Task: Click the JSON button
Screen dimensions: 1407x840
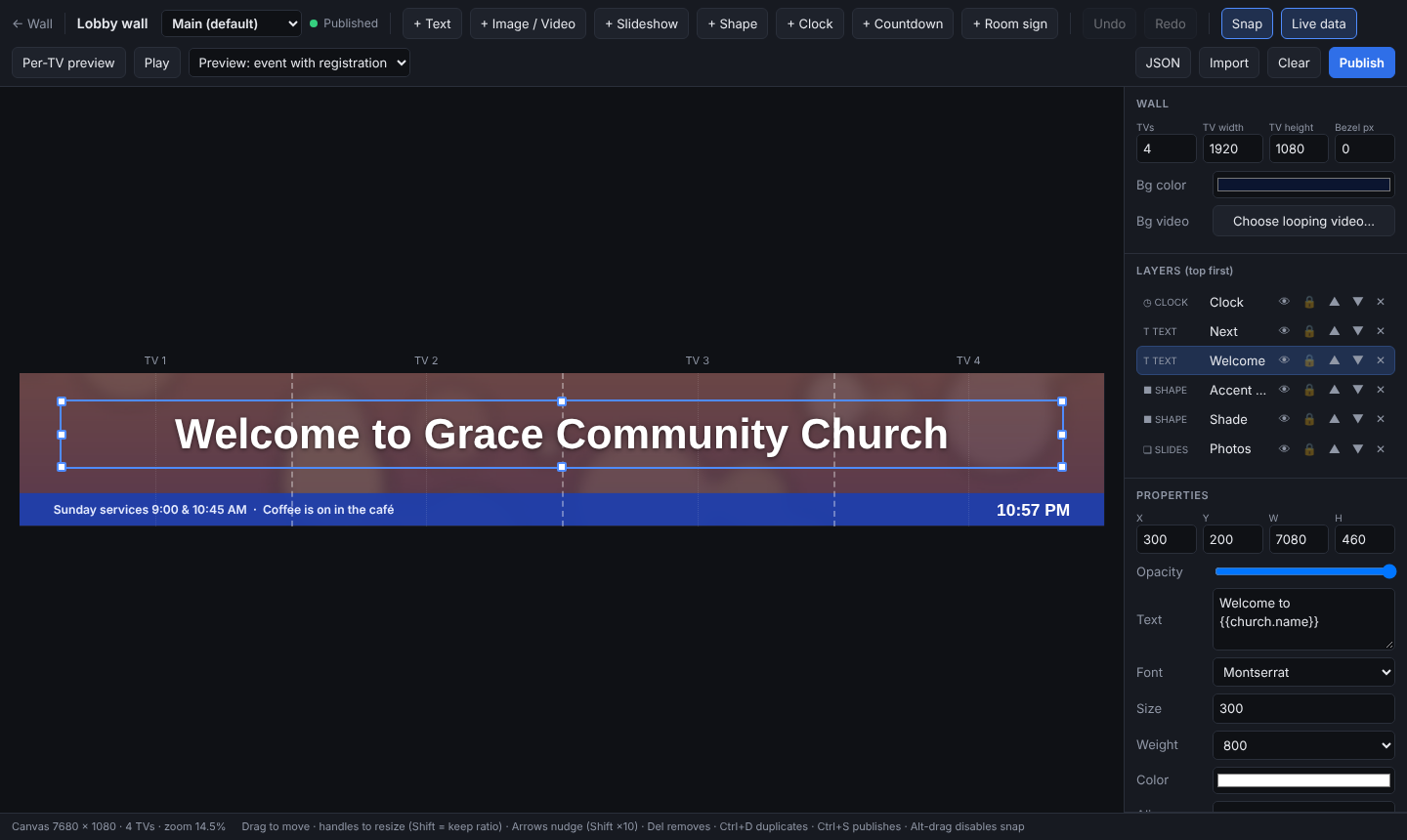Action: click(x=1163, y=63)
